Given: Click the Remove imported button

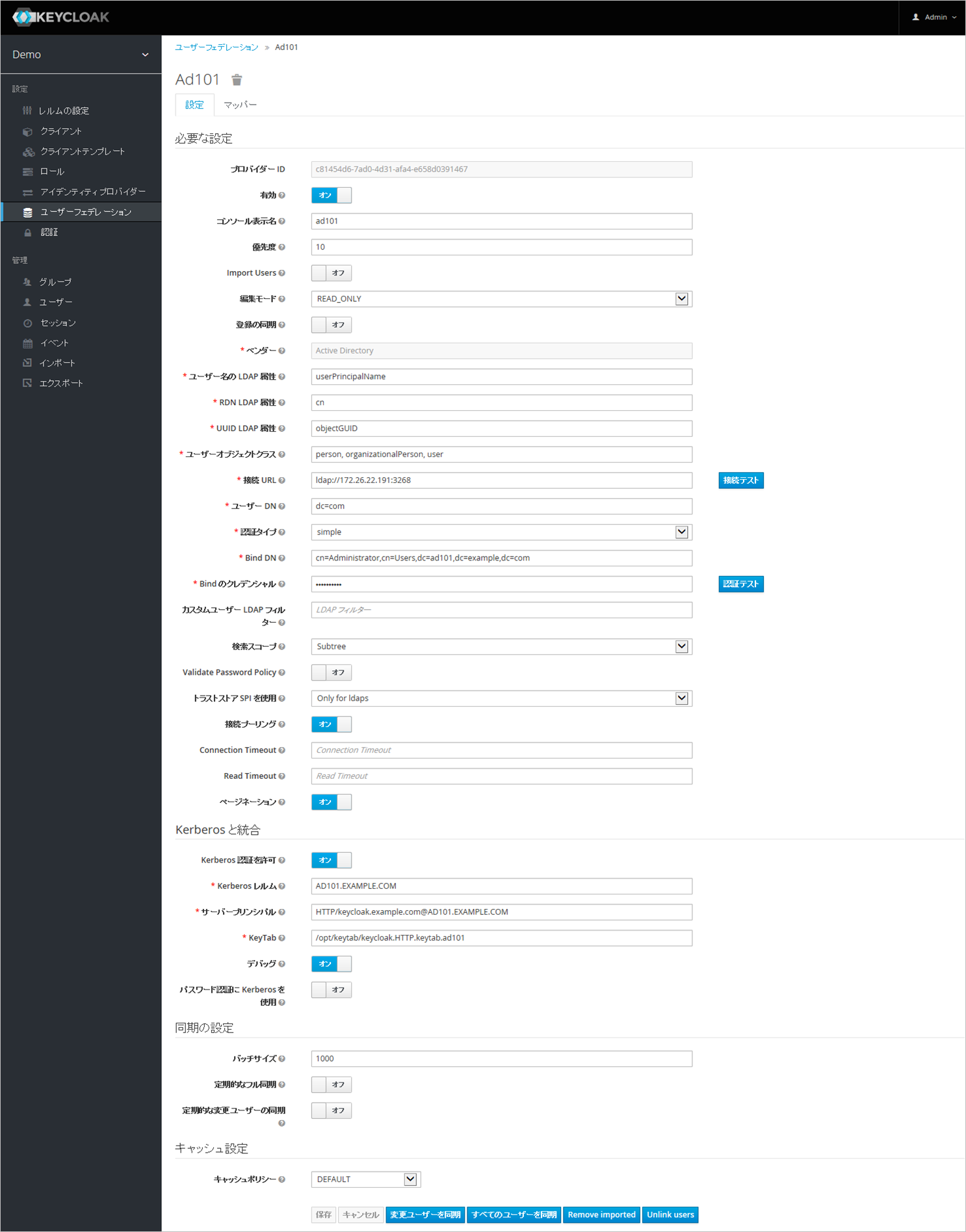Looking at the screenshot, I should click(601, 1214).
